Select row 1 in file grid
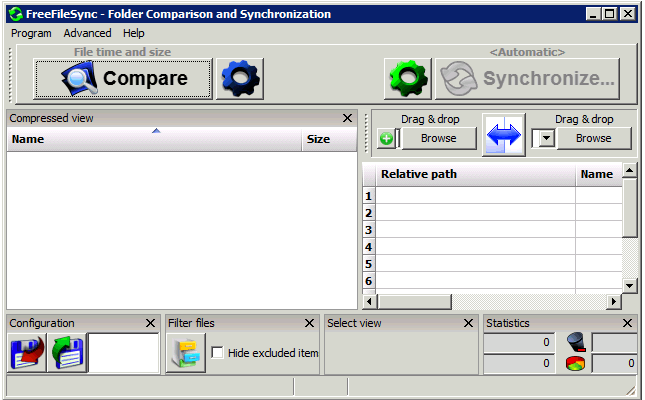Image resolution: width=645 pixels, height=400 pixels. 369,196
